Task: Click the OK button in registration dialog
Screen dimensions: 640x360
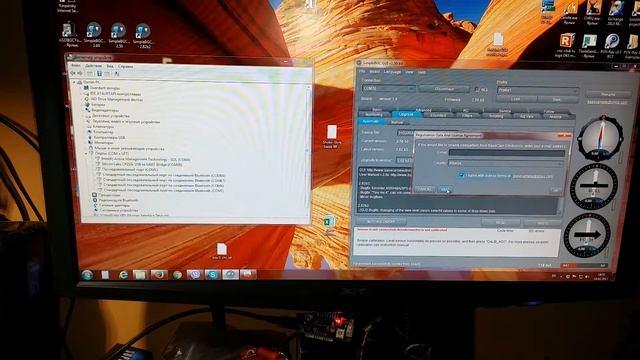Action: (556, 190)
